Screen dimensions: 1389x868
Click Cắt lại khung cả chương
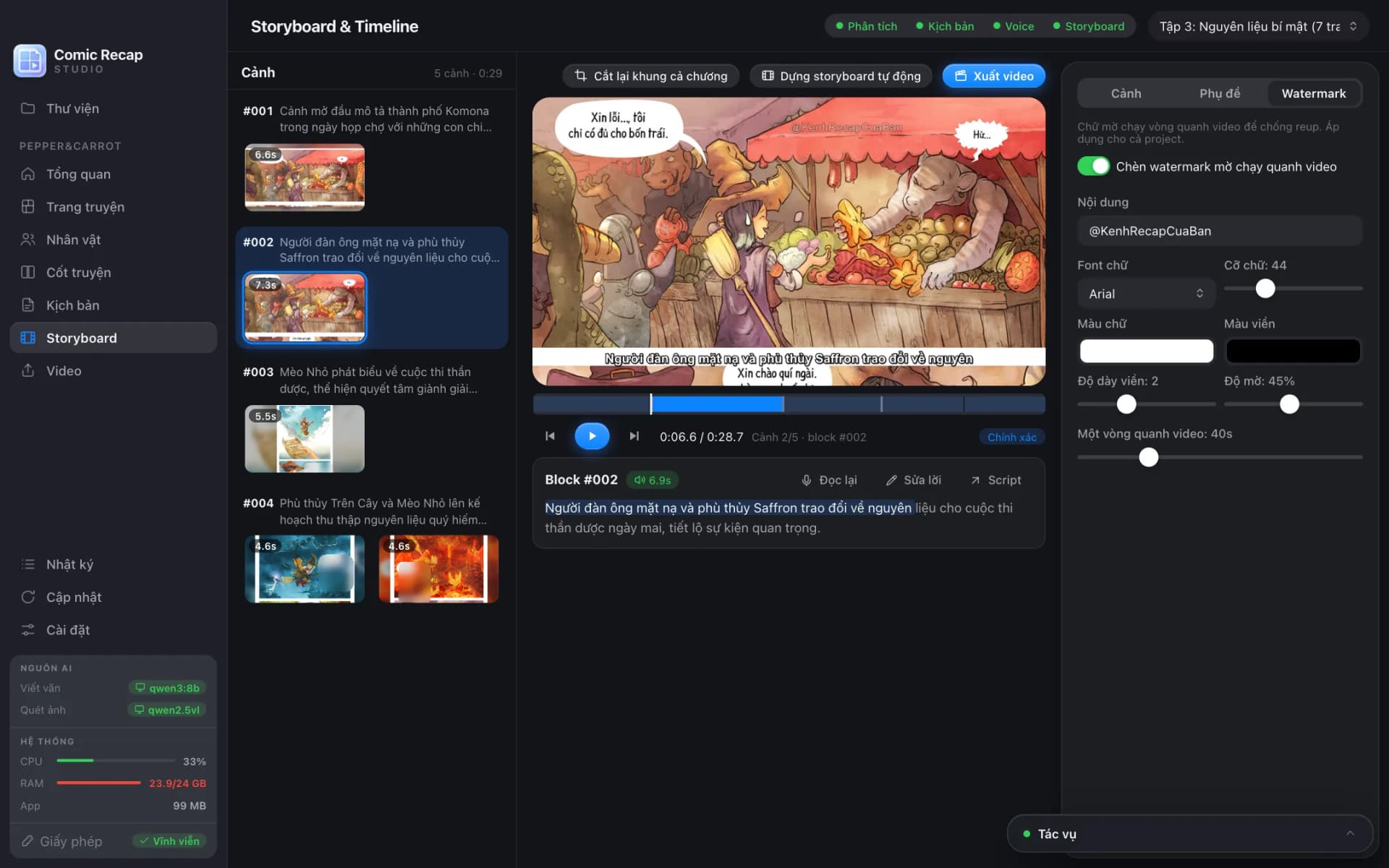[x=650, y=76]
